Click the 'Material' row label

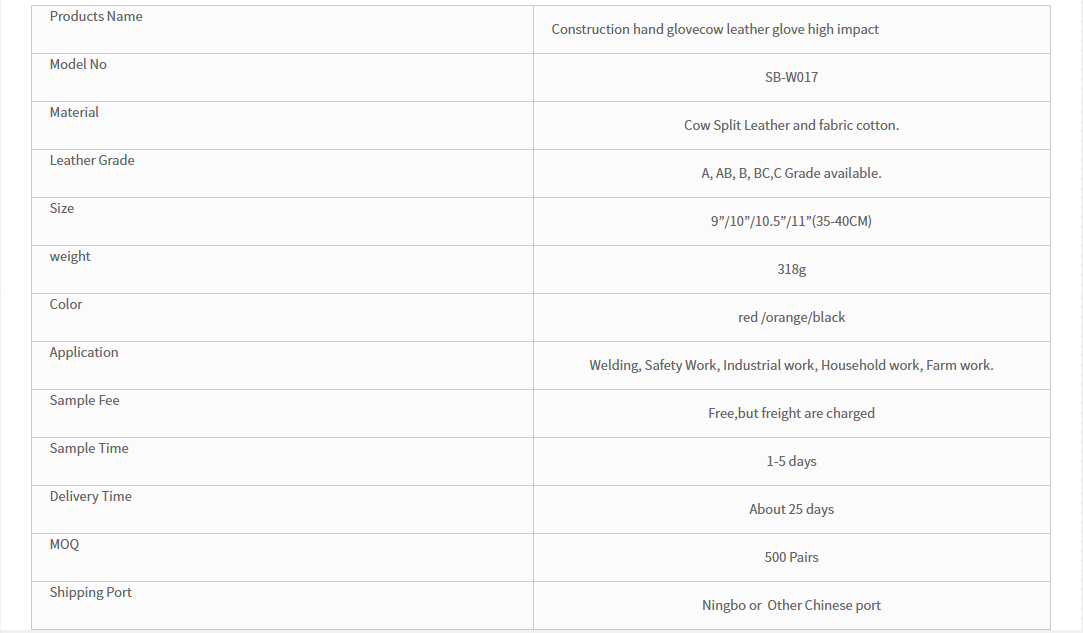click(x=74, y=113)
